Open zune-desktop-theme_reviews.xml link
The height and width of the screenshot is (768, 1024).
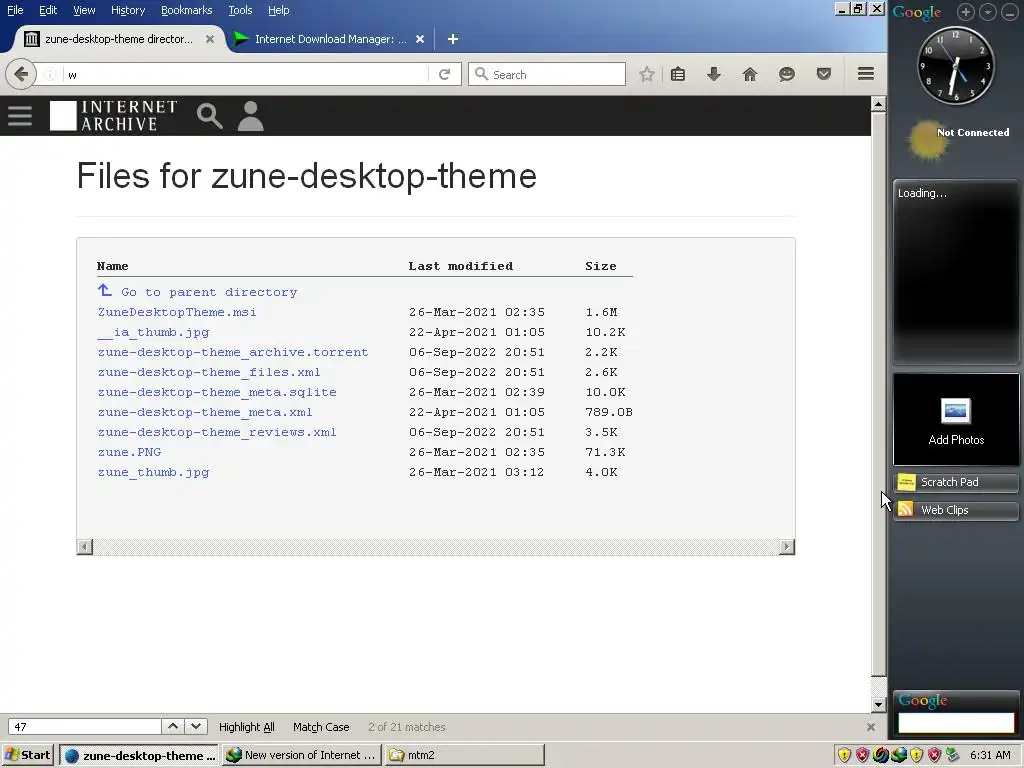coord(217,432)
